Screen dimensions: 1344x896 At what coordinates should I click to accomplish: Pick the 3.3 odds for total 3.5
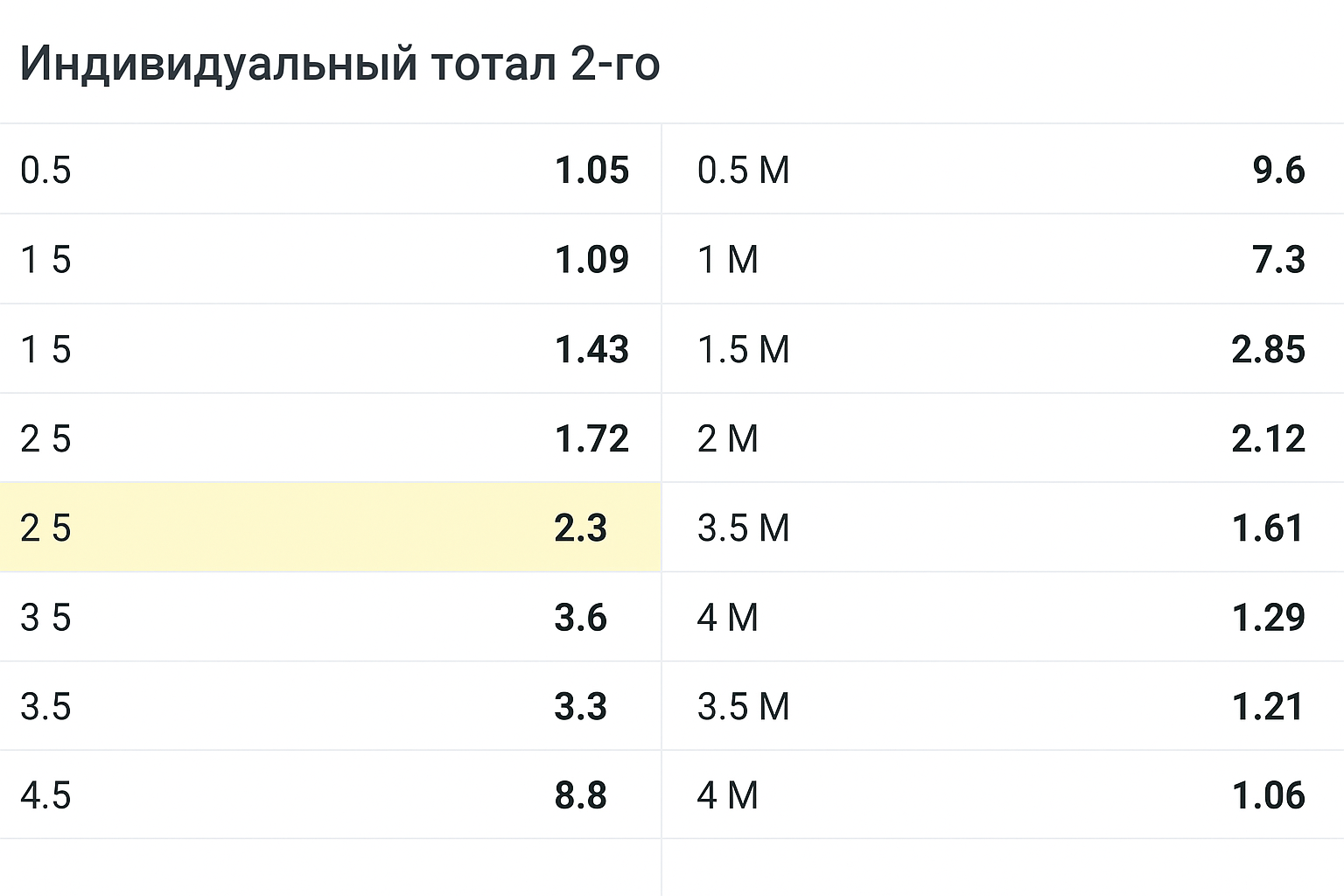point(580,707)
